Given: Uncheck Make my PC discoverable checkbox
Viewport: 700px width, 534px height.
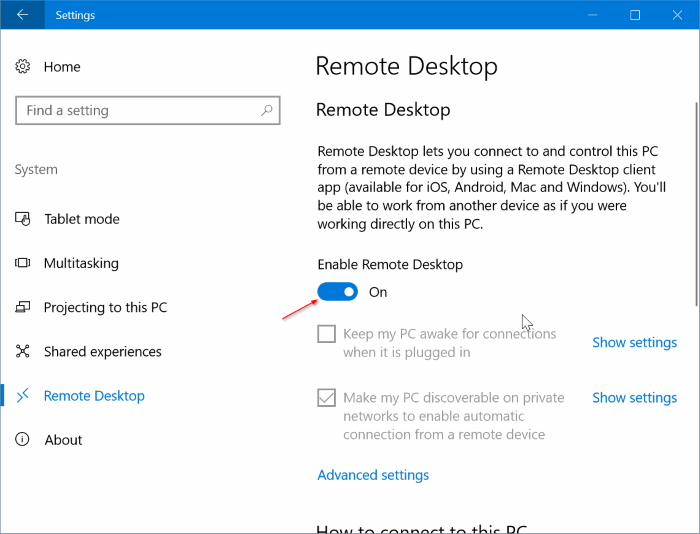Looking at the screenshot, I should 326,397.
